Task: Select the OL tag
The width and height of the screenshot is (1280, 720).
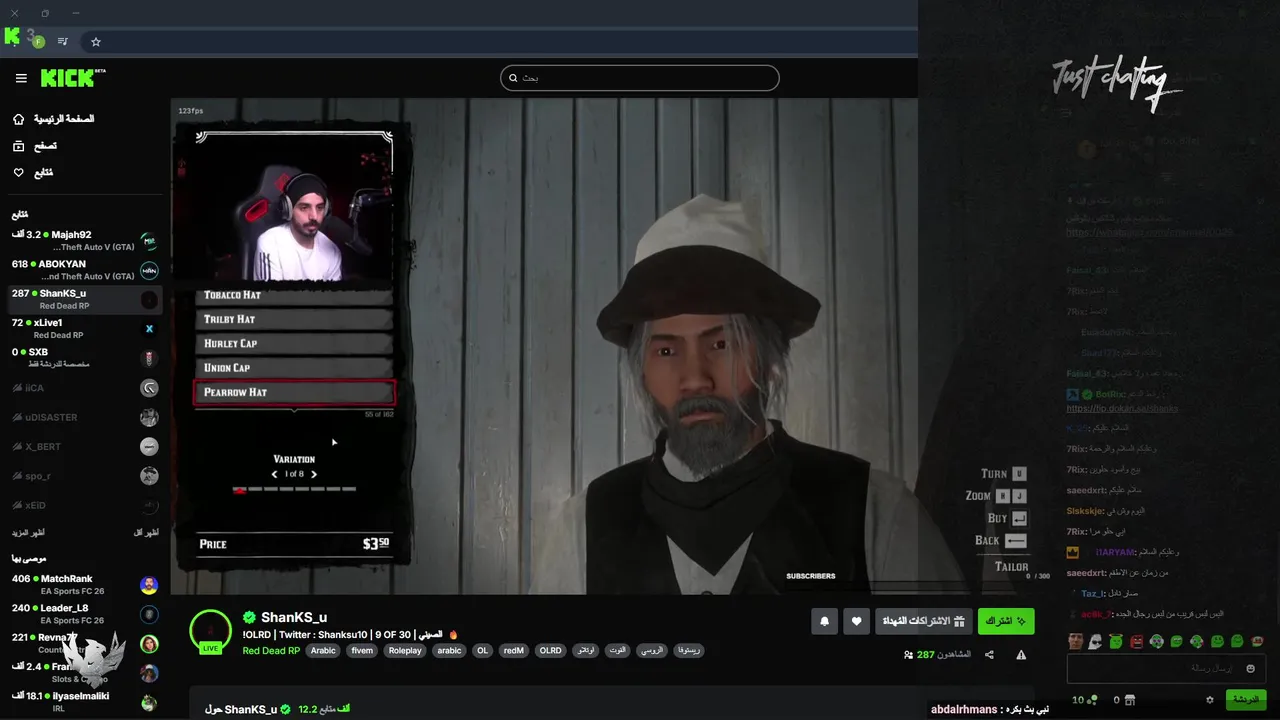Action: coord(483,650)
